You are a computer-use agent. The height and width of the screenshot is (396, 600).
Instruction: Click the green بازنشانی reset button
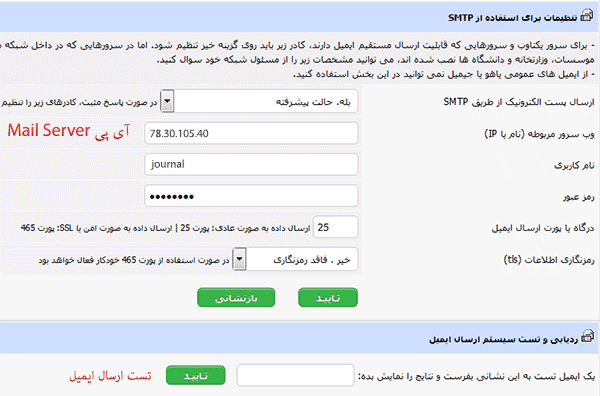pyautogui.click(x=236, y=298)
